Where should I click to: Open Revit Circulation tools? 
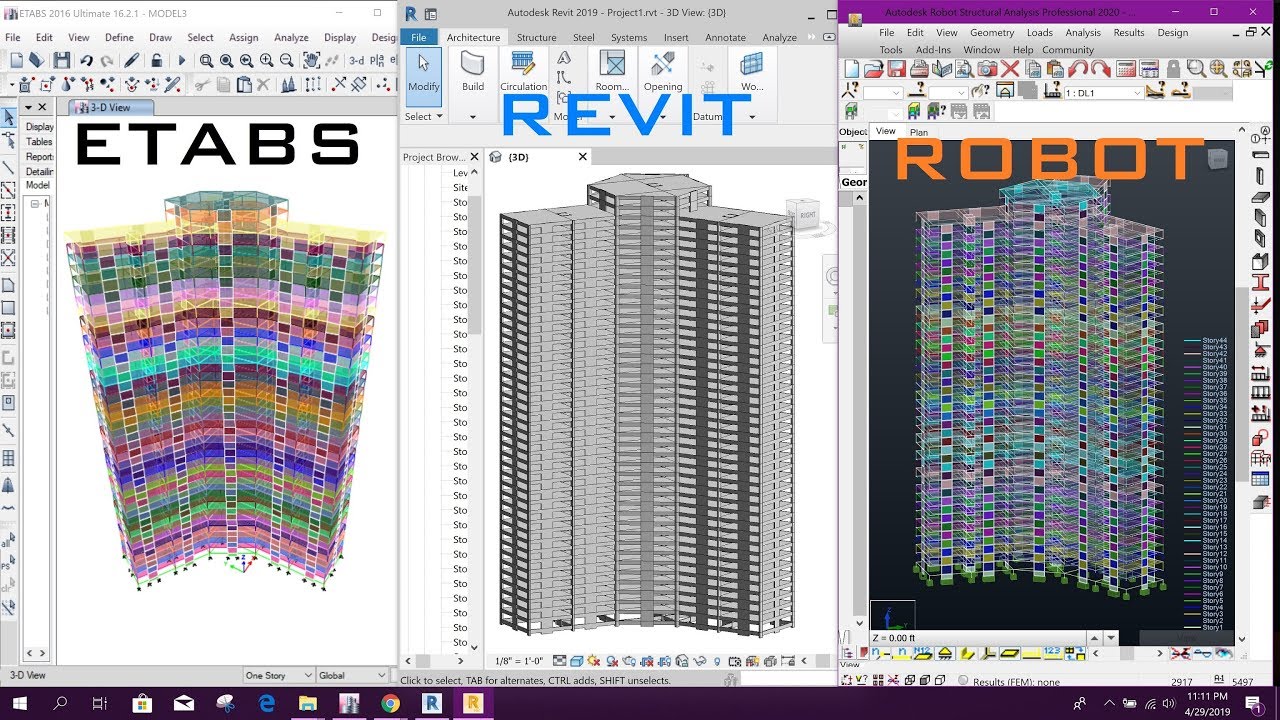click(x=524, y=71)
